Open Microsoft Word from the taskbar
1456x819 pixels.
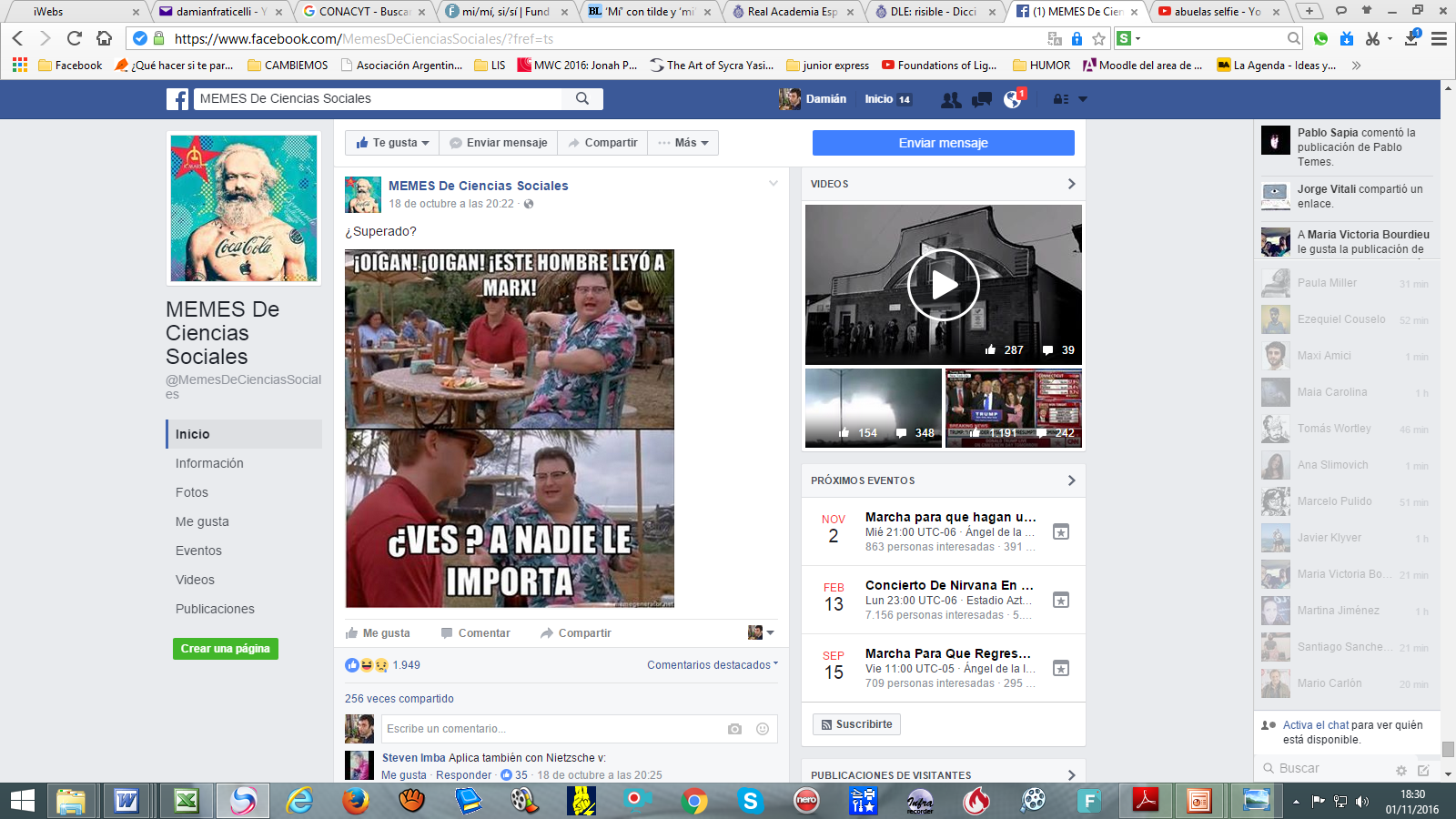point(126,801)
